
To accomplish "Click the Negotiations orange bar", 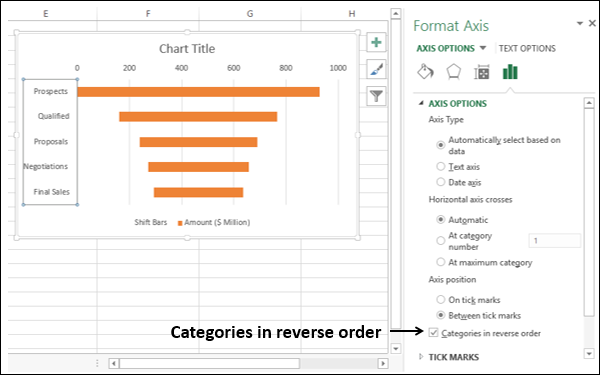I will tap(199, 167).
